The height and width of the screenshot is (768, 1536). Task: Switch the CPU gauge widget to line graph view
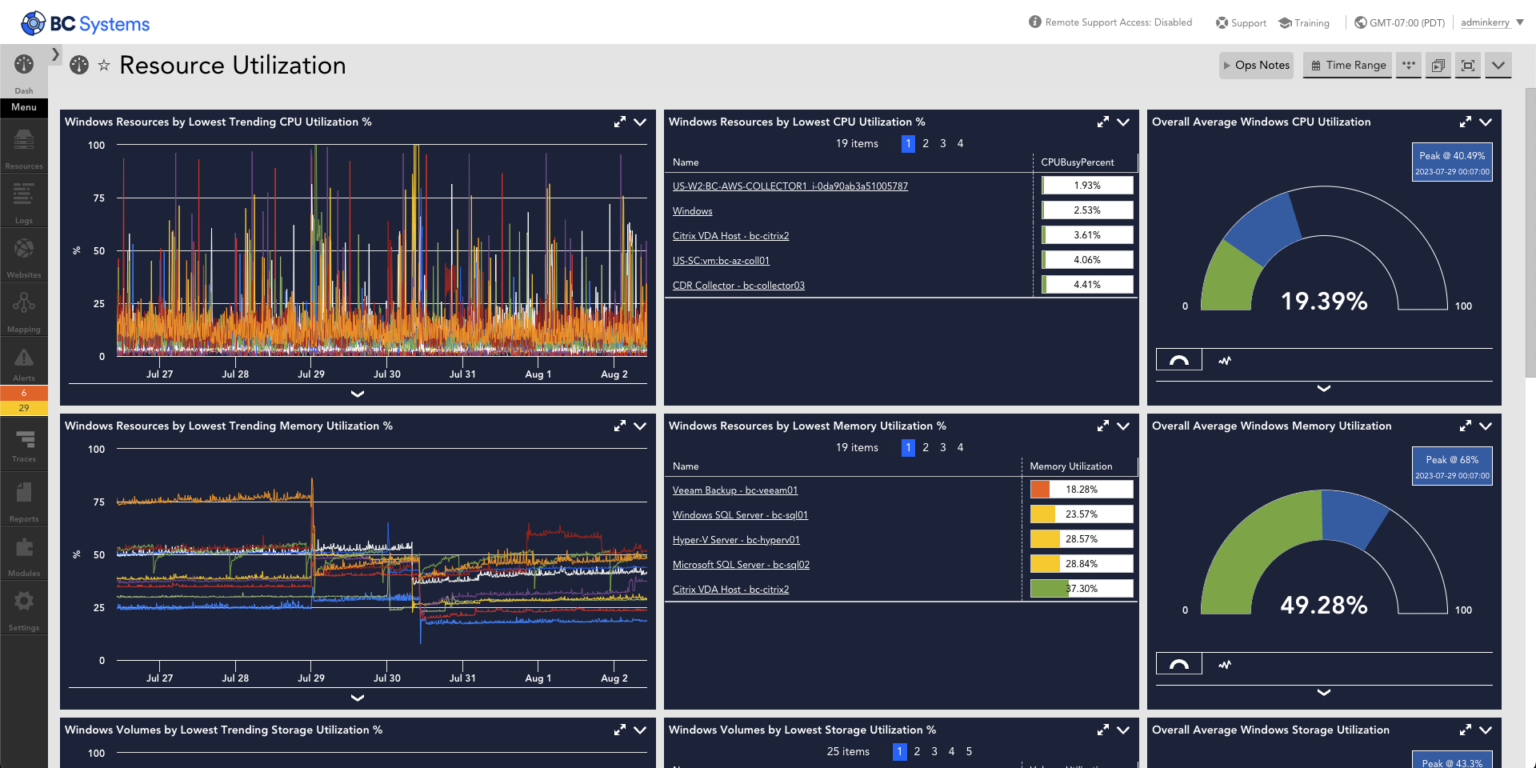(x=1224, y=361)
